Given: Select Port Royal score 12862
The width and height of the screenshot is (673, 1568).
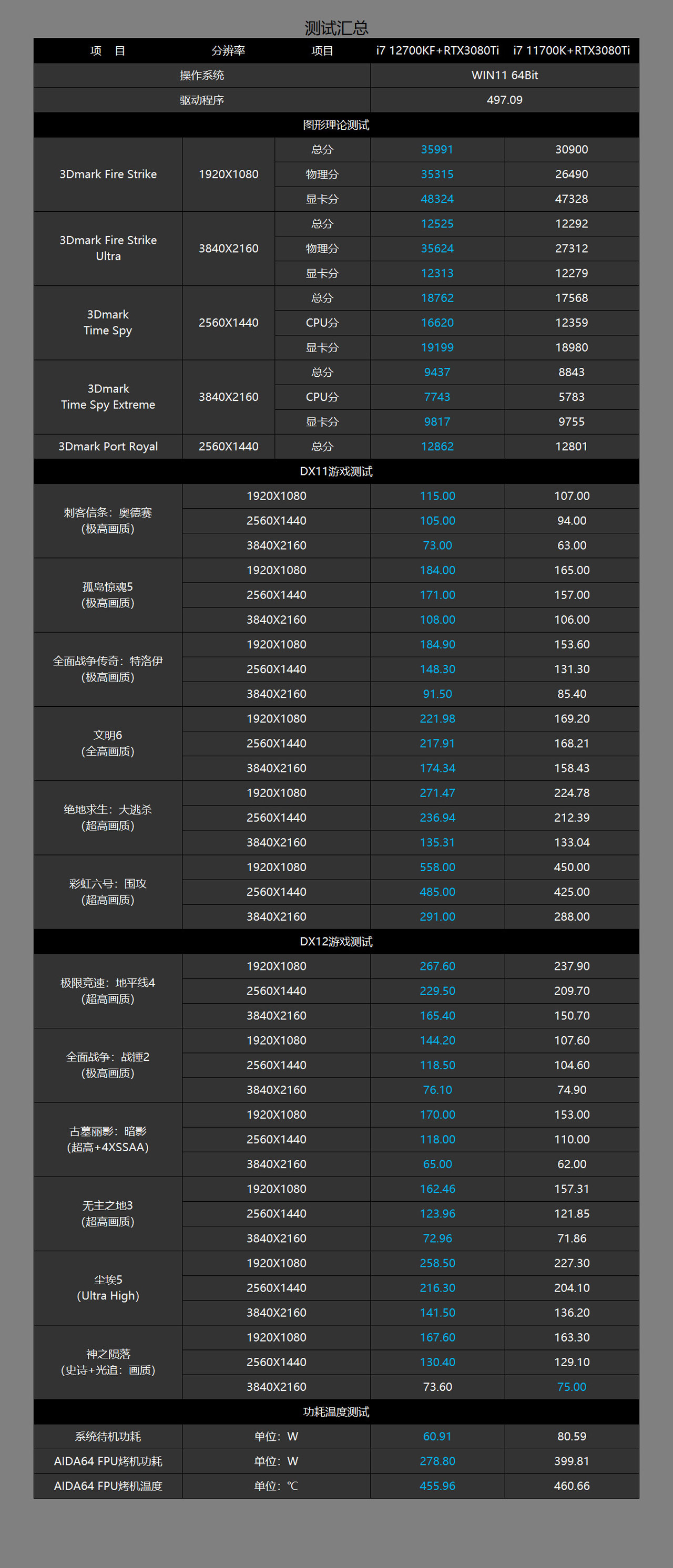Looking at the screenshot, I should pos(437,446).
